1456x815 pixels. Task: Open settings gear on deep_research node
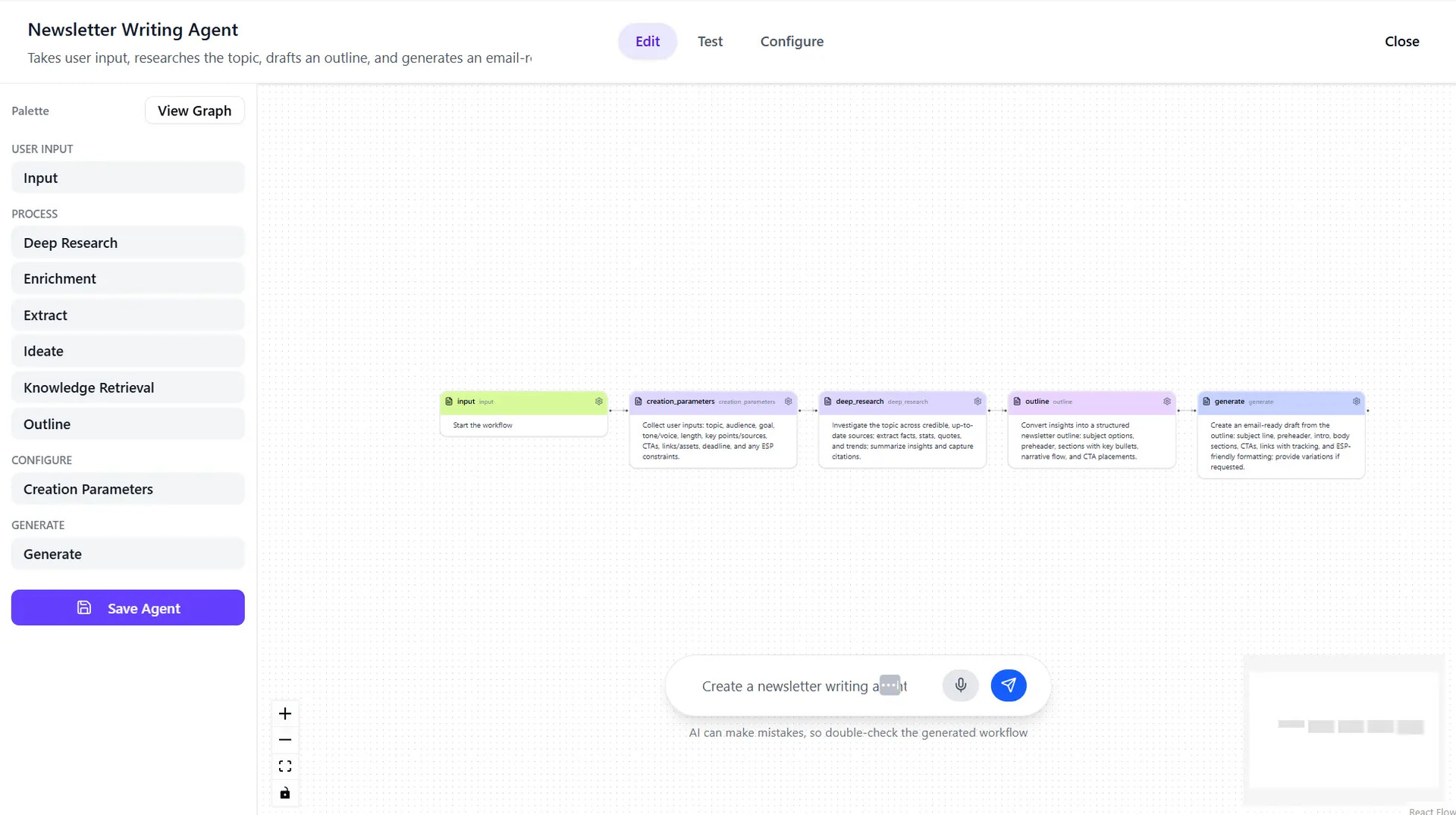[977, 401]
